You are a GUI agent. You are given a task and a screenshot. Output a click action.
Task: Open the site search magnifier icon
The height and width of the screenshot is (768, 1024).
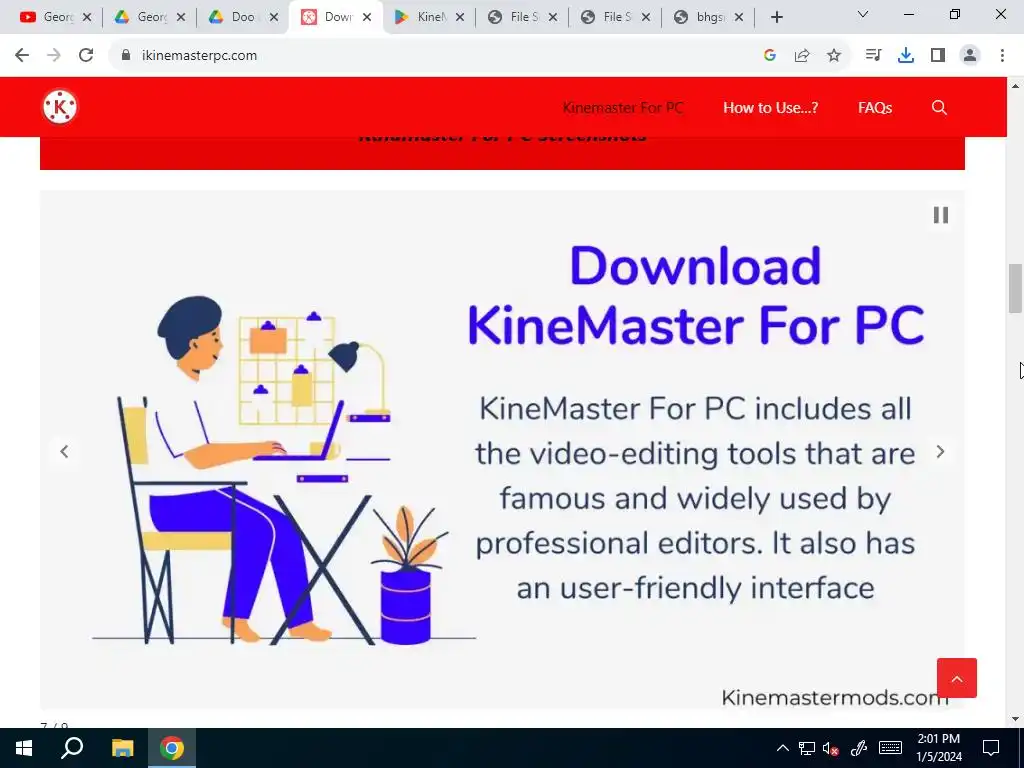pyautogui.click(x=939, y=108)
